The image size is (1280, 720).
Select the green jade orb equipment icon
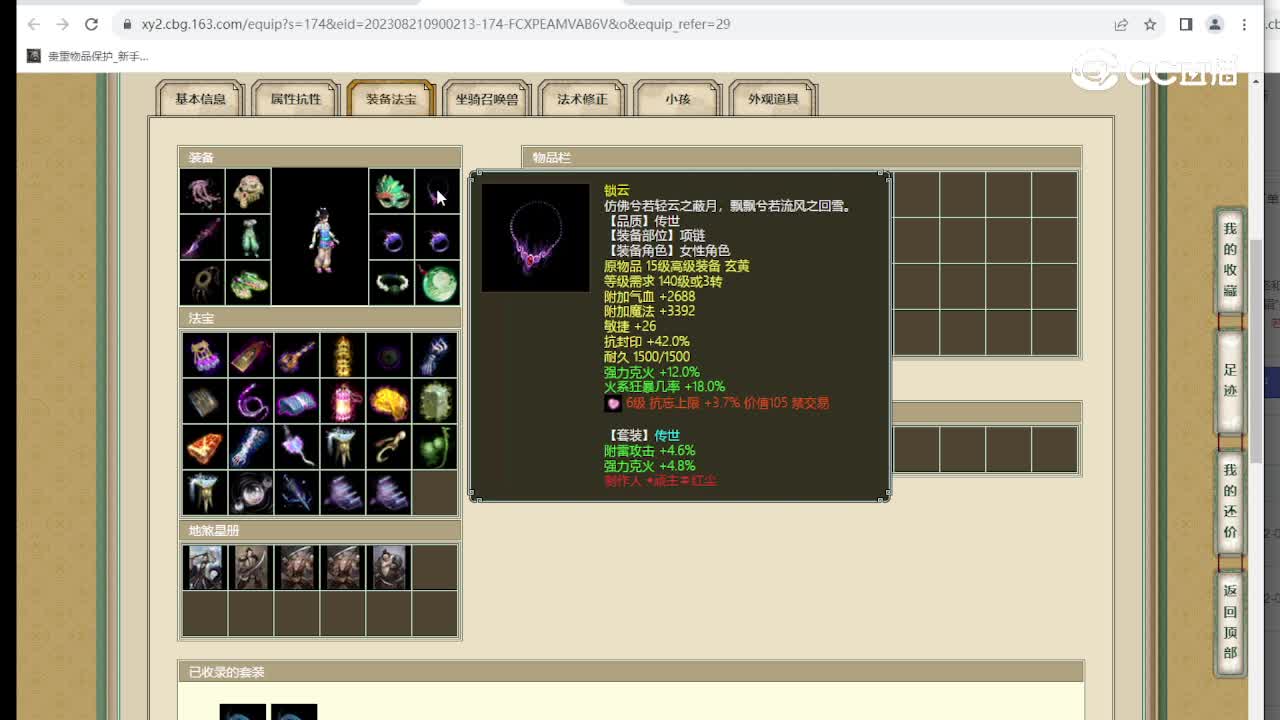click(x=437, y=283)
